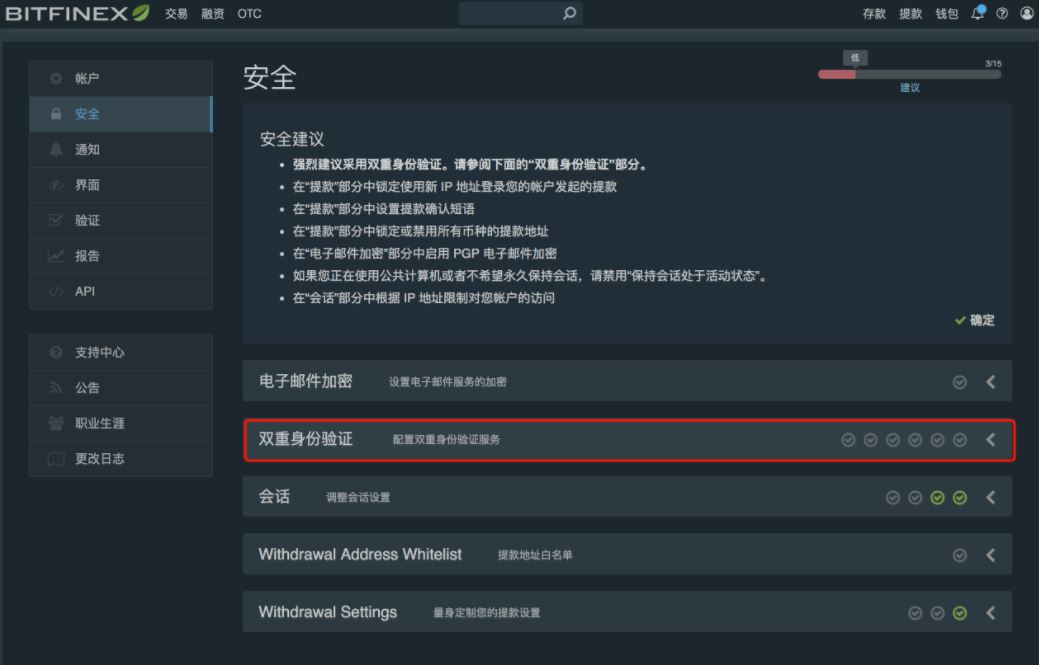Select 通知 in the sidebar
The width and height of the screenshot is (1039, 665).
121,150
